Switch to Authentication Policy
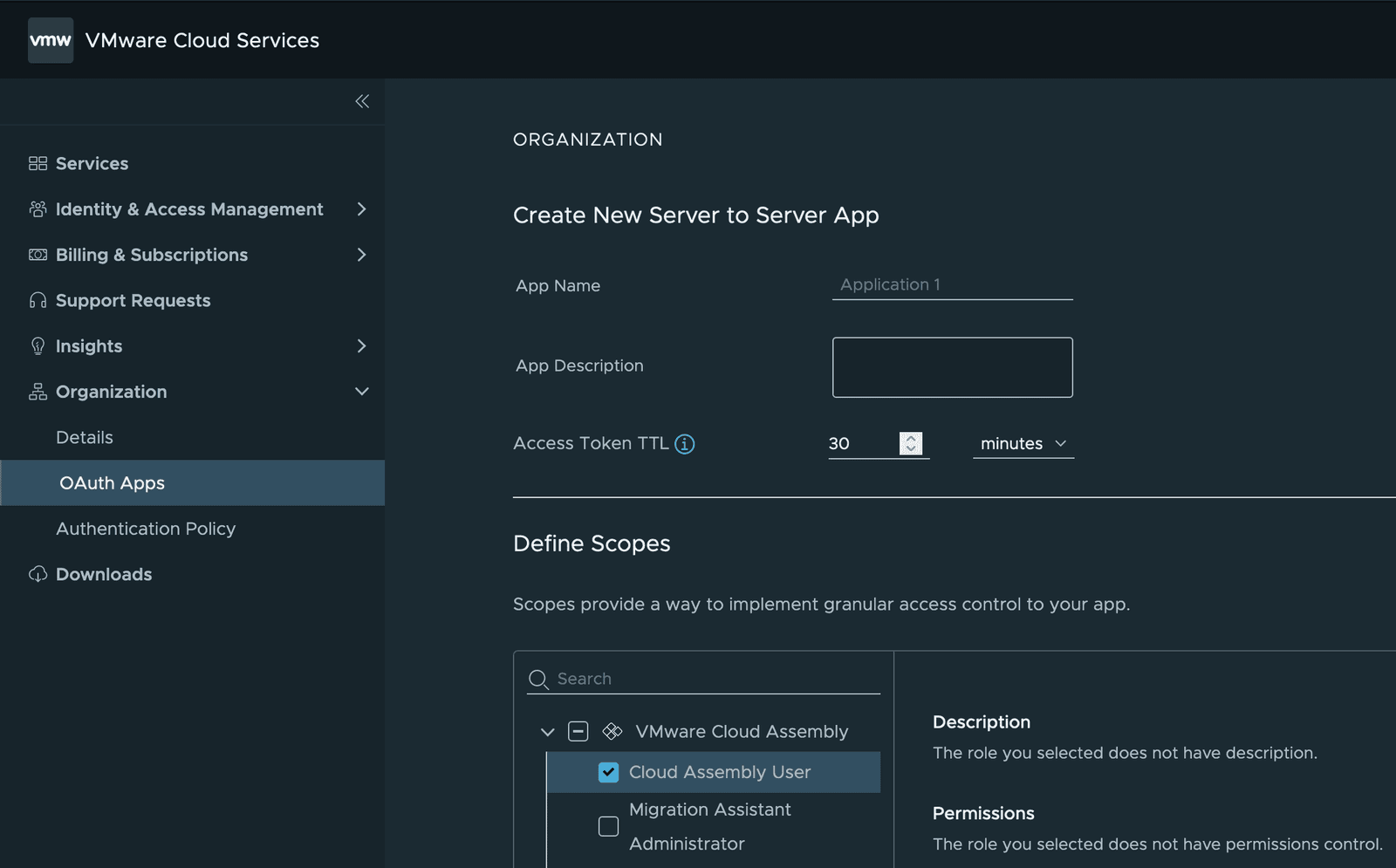Screen dimensions: 1396x868 [x=146, y=529]
